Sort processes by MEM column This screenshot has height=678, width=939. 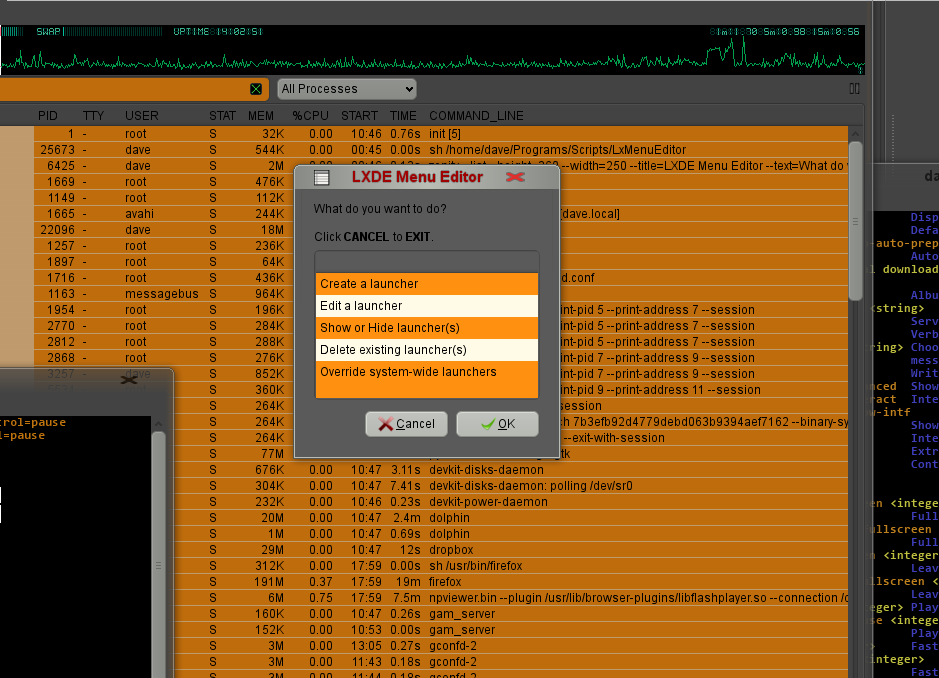click(x=261, y=116)
